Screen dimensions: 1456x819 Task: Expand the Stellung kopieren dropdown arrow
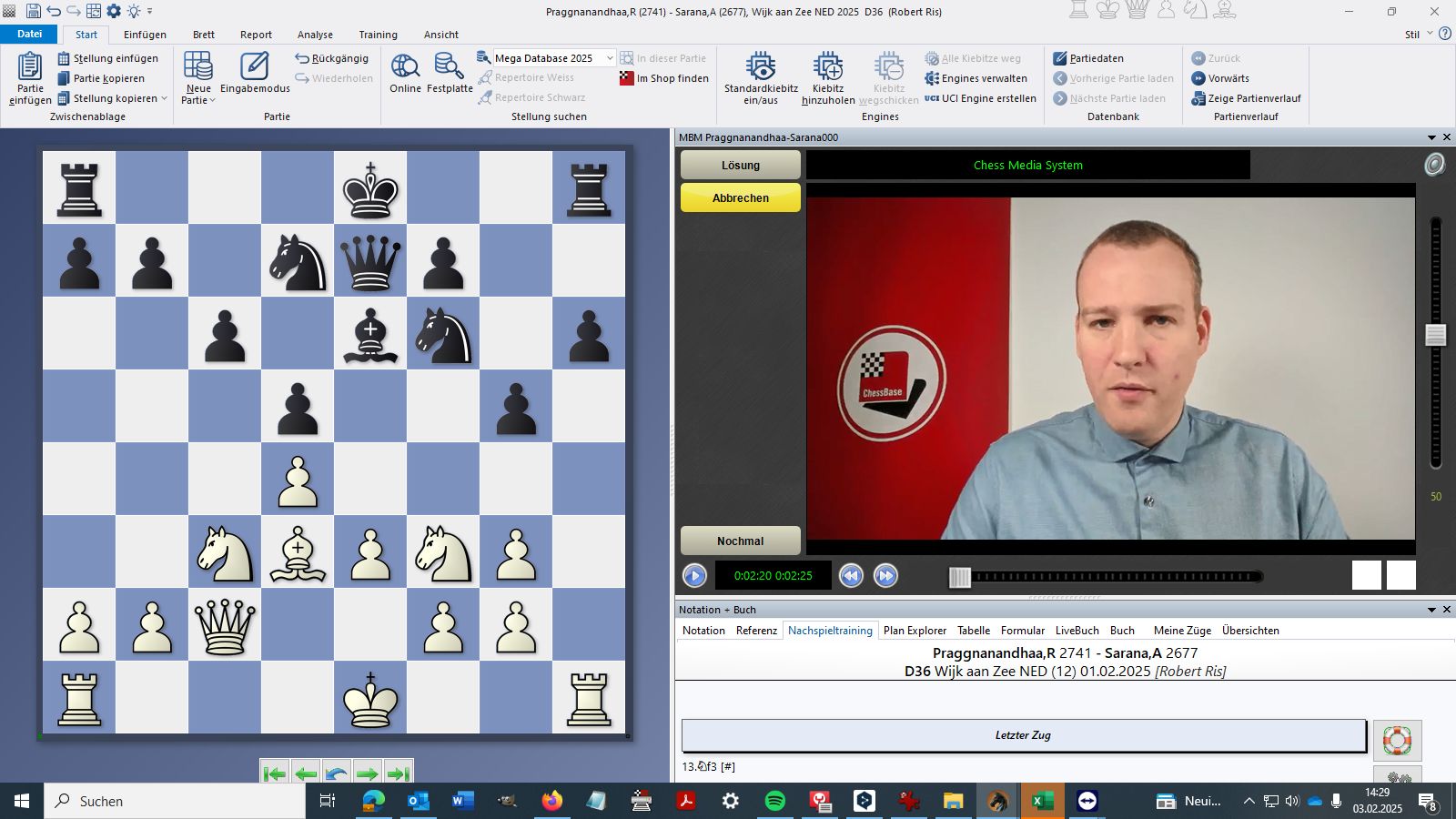click(165, 98)
